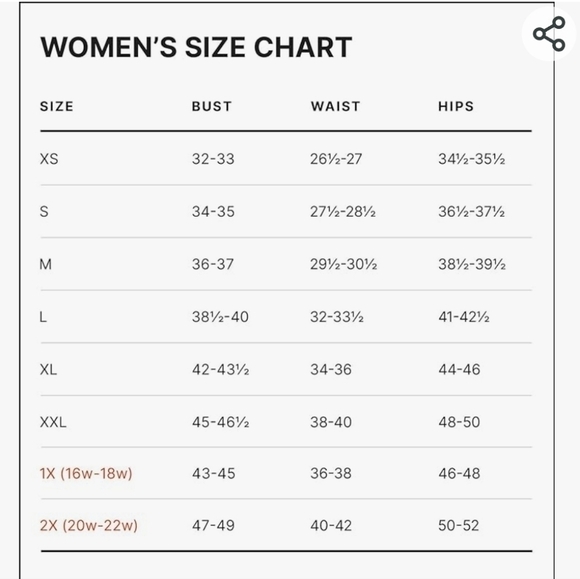Select the S size row label
580x579 pixels.
click(44, 212)
